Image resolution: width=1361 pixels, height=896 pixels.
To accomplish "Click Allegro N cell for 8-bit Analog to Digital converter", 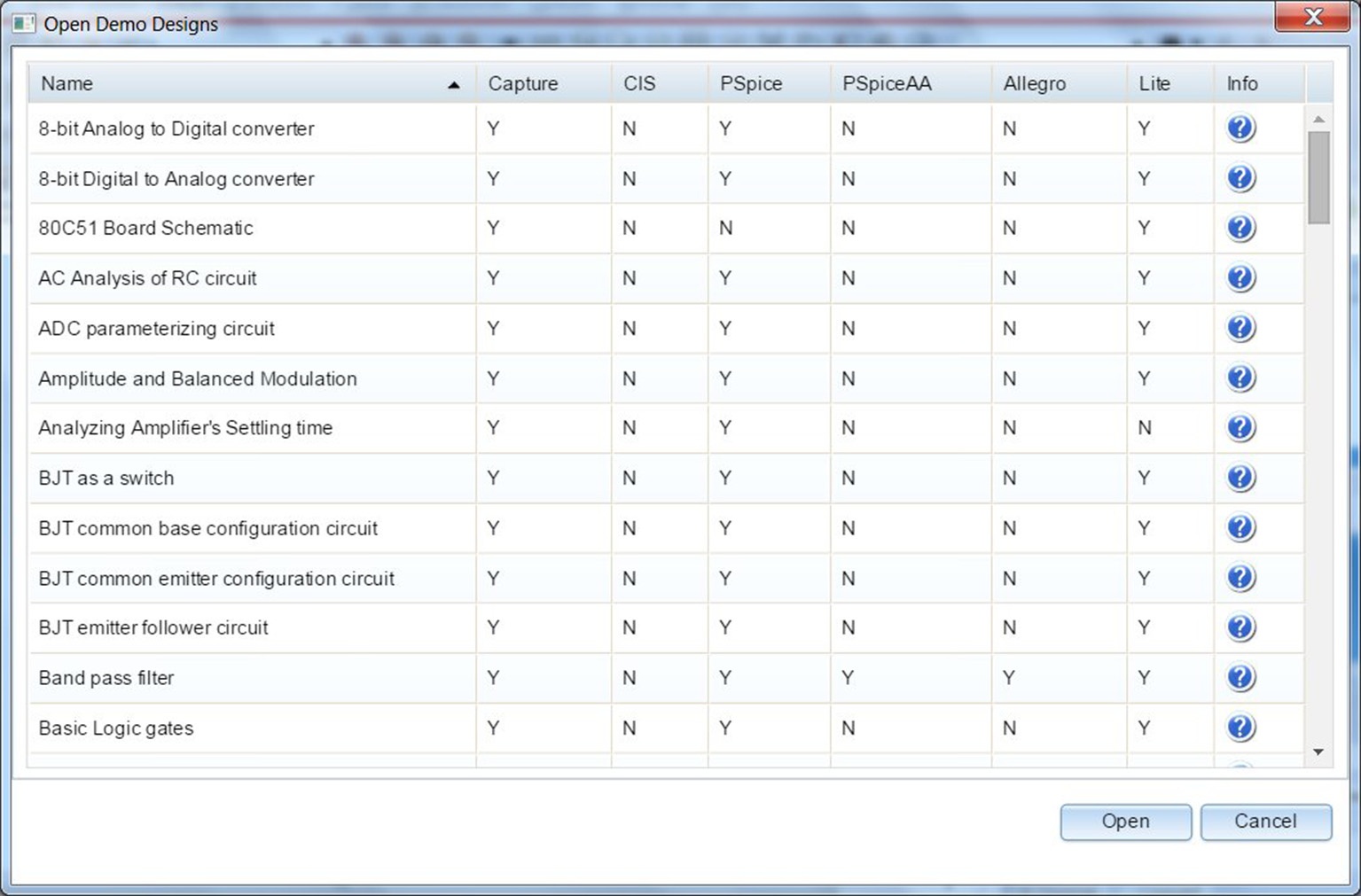I will click(1060, 129).
